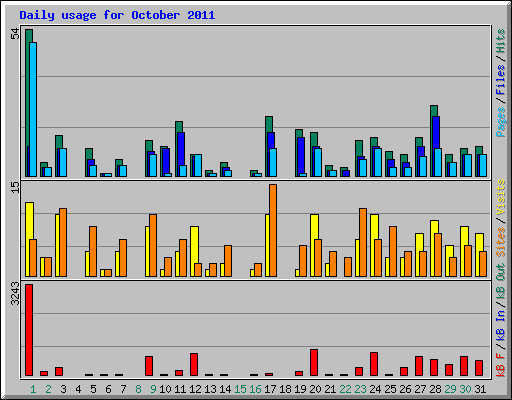The height and width of the screenshot is (400, 512).
Task: Click the green Hits bar for day 28
Action: (x=434, y=111)
